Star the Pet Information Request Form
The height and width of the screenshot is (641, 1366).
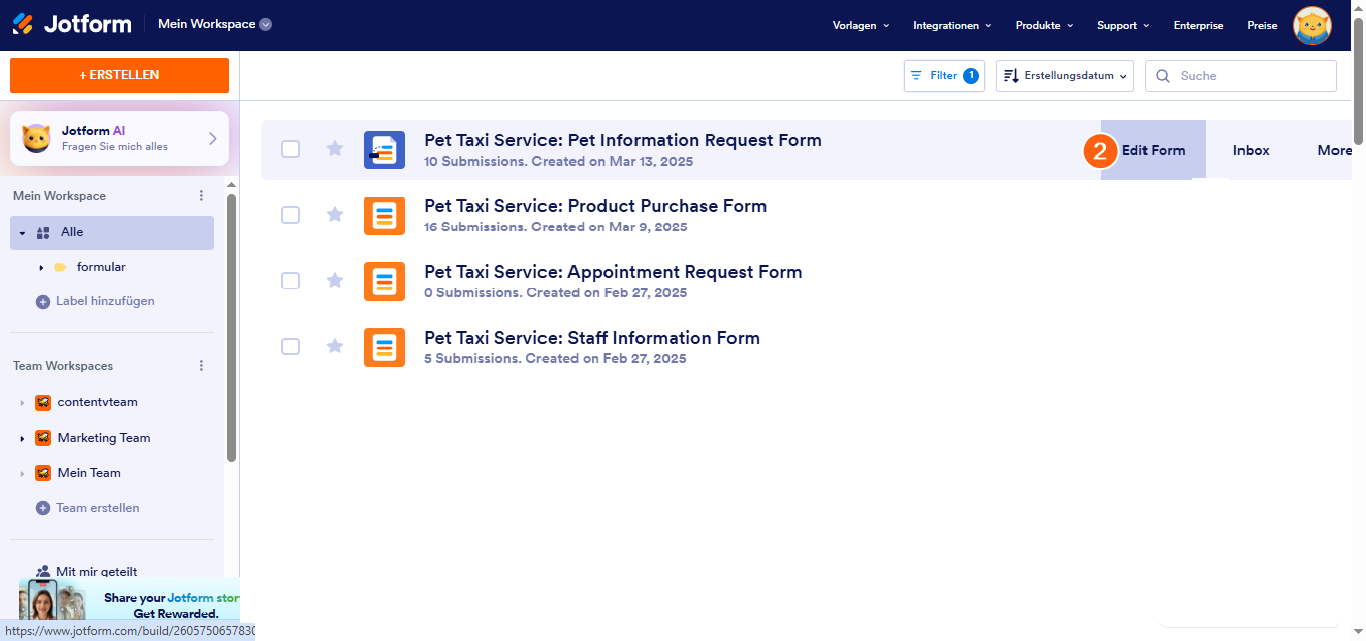click(335, 149)
